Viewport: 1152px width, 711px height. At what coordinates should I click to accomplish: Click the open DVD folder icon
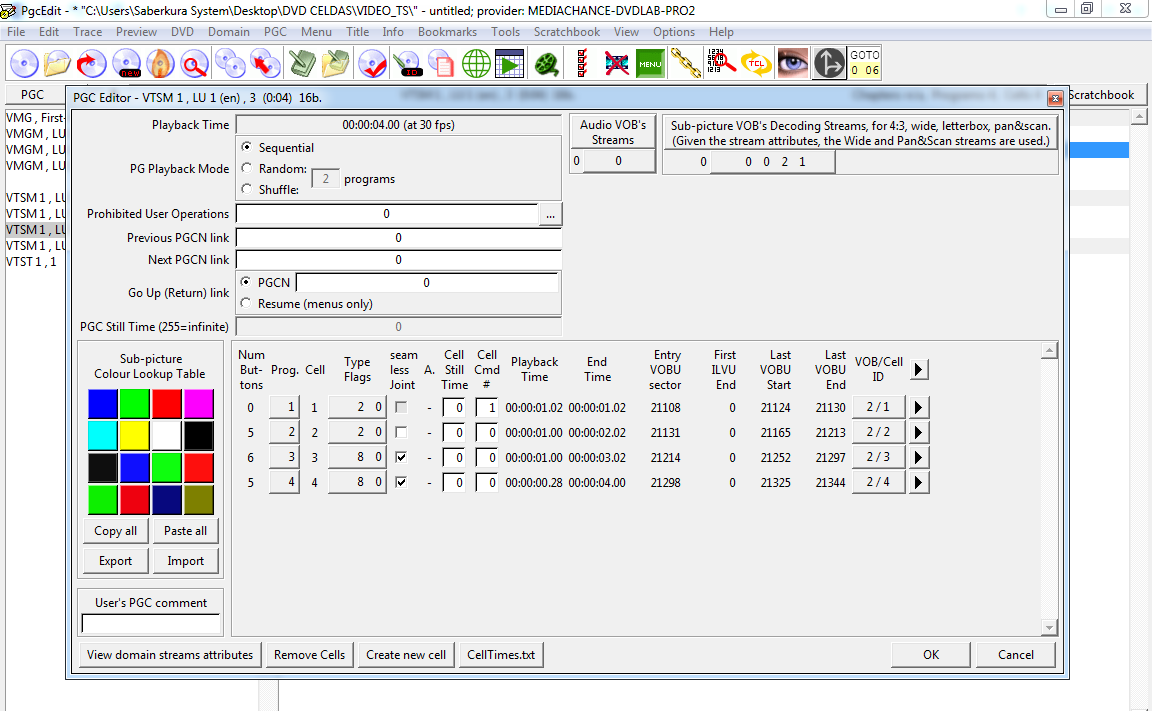coord(58,64)
